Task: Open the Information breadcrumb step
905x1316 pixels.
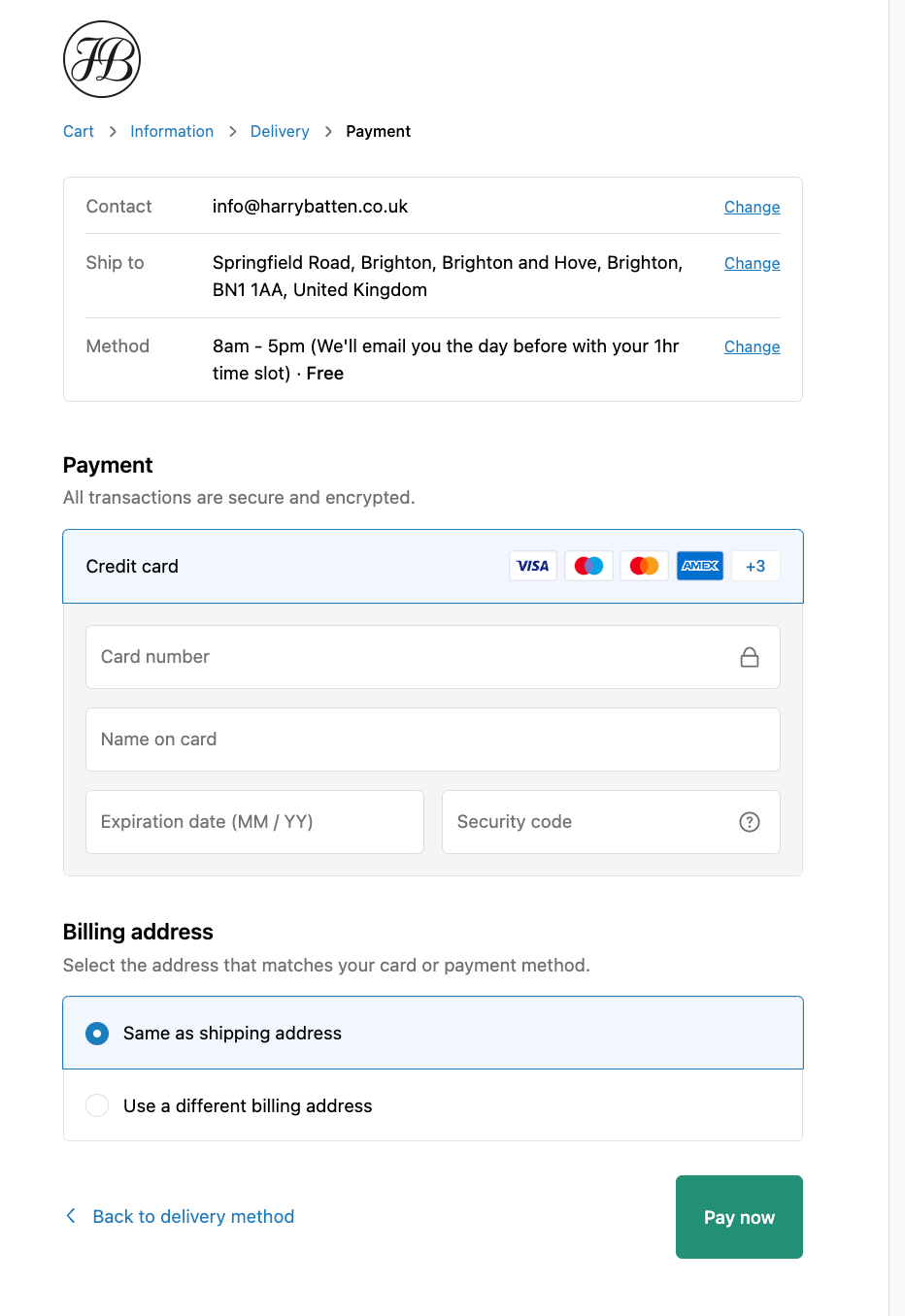Action: 172,132
